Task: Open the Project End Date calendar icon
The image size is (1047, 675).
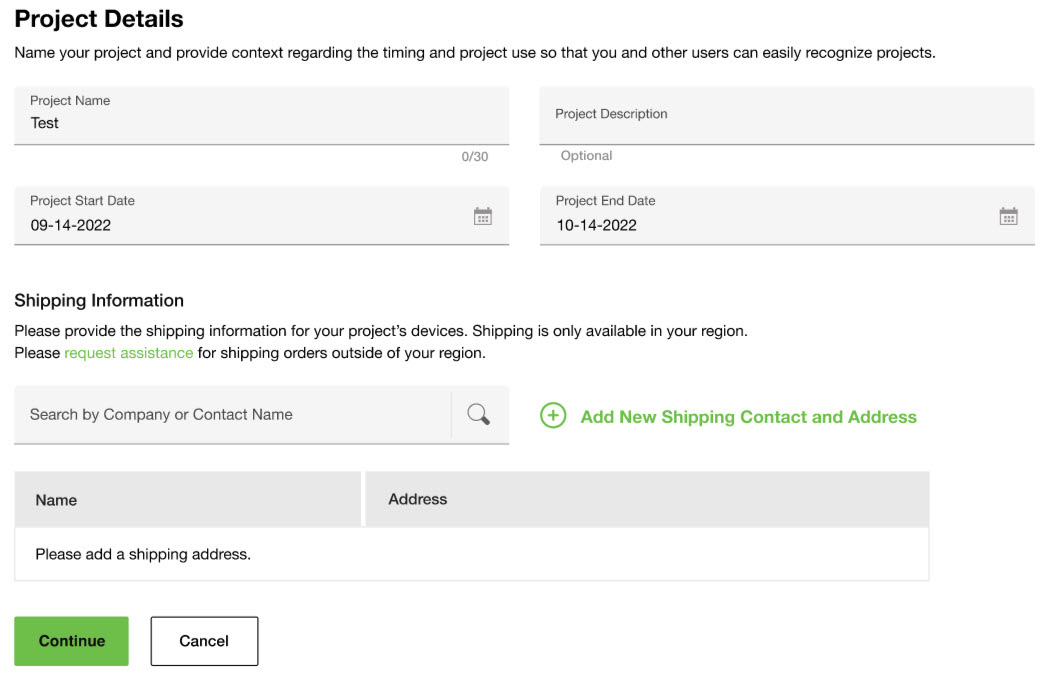Action: pyautogui.click(x=1008, y=216)
